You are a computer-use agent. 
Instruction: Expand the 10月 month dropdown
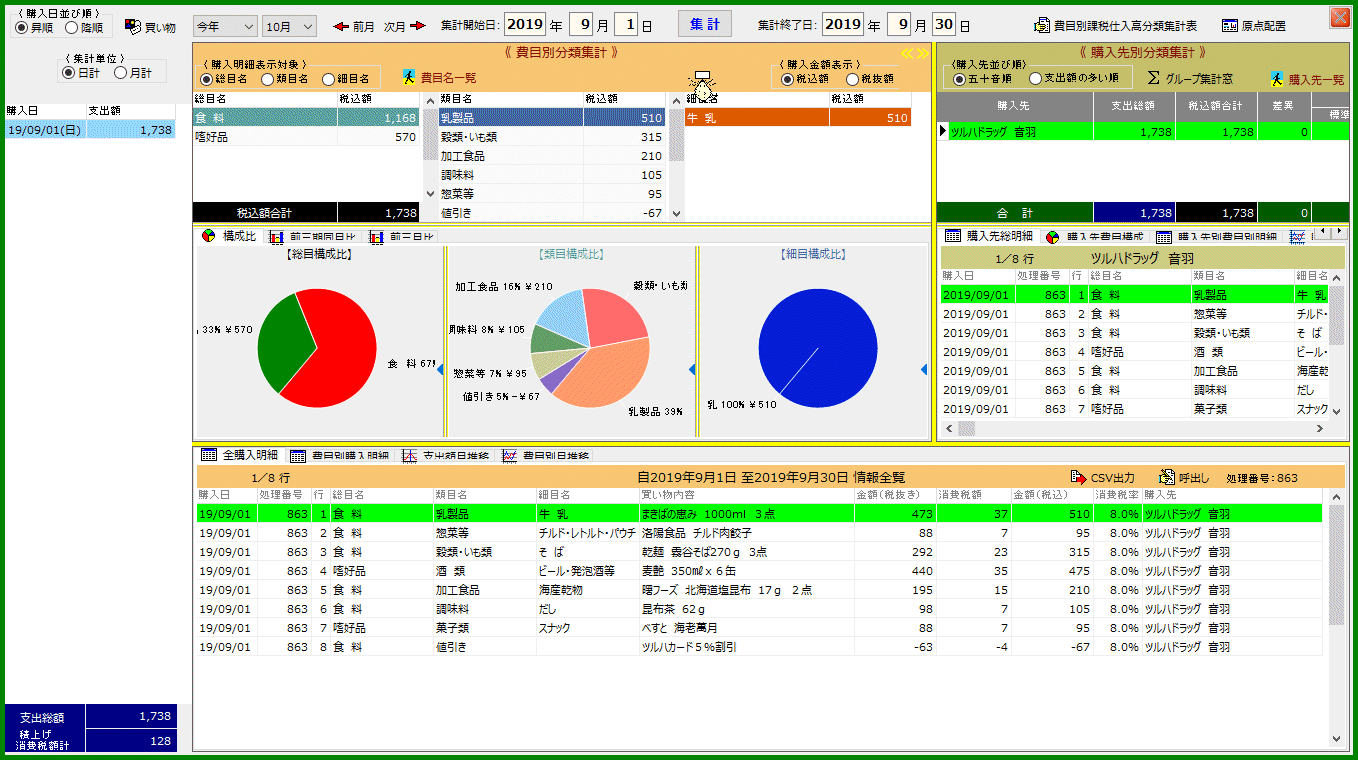pos(290,27)
